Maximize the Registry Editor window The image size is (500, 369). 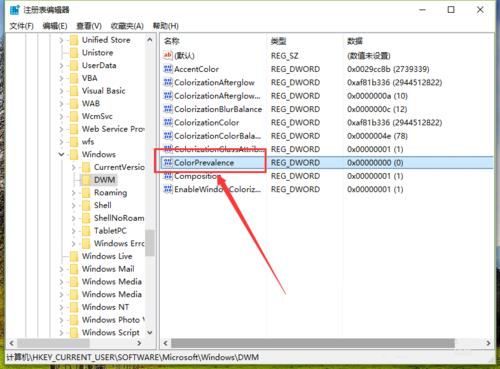(x=451, y=10)
